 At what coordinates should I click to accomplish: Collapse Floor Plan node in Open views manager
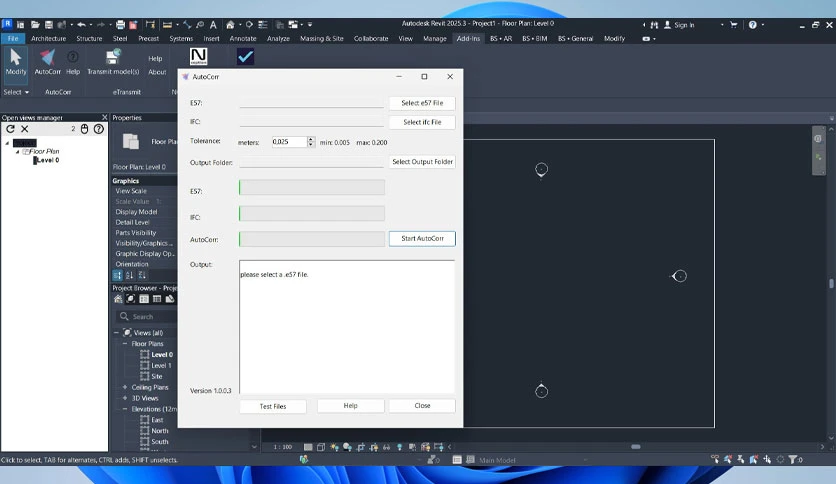tap(17, 152)
